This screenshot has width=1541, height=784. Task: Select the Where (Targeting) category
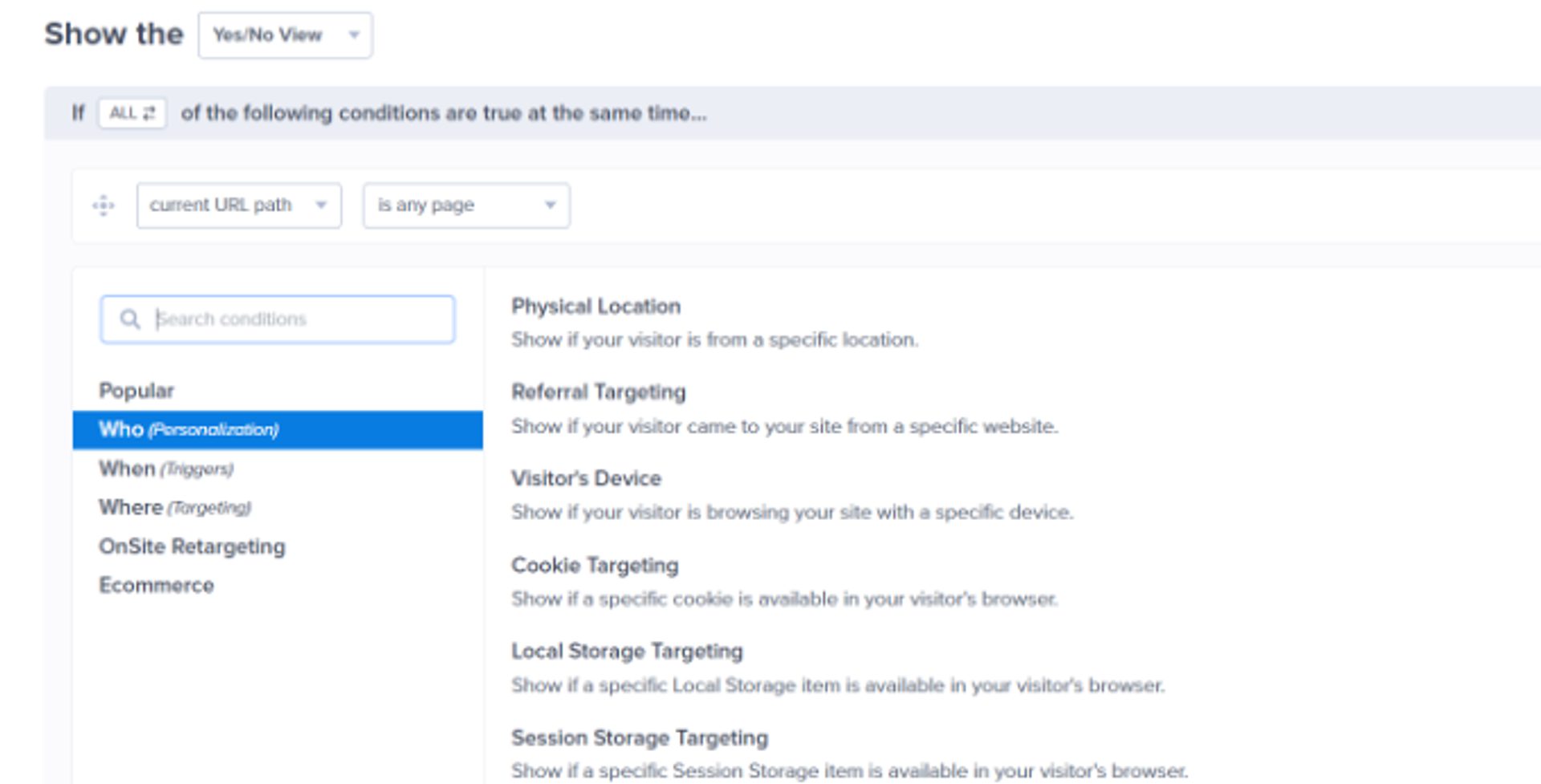click(x=173, y=507)
